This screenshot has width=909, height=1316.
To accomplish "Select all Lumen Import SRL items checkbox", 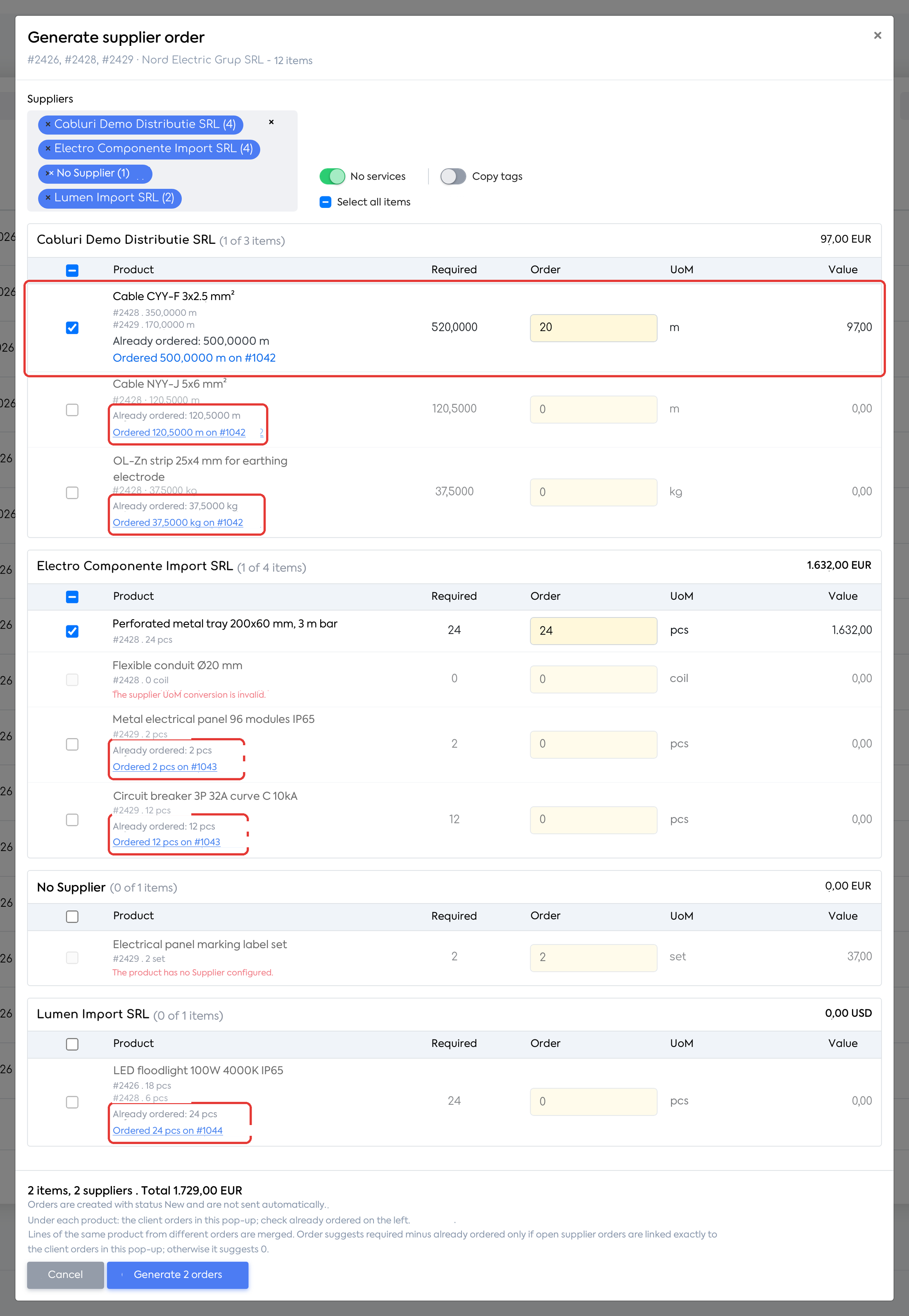I will (x=72, y=1044).
